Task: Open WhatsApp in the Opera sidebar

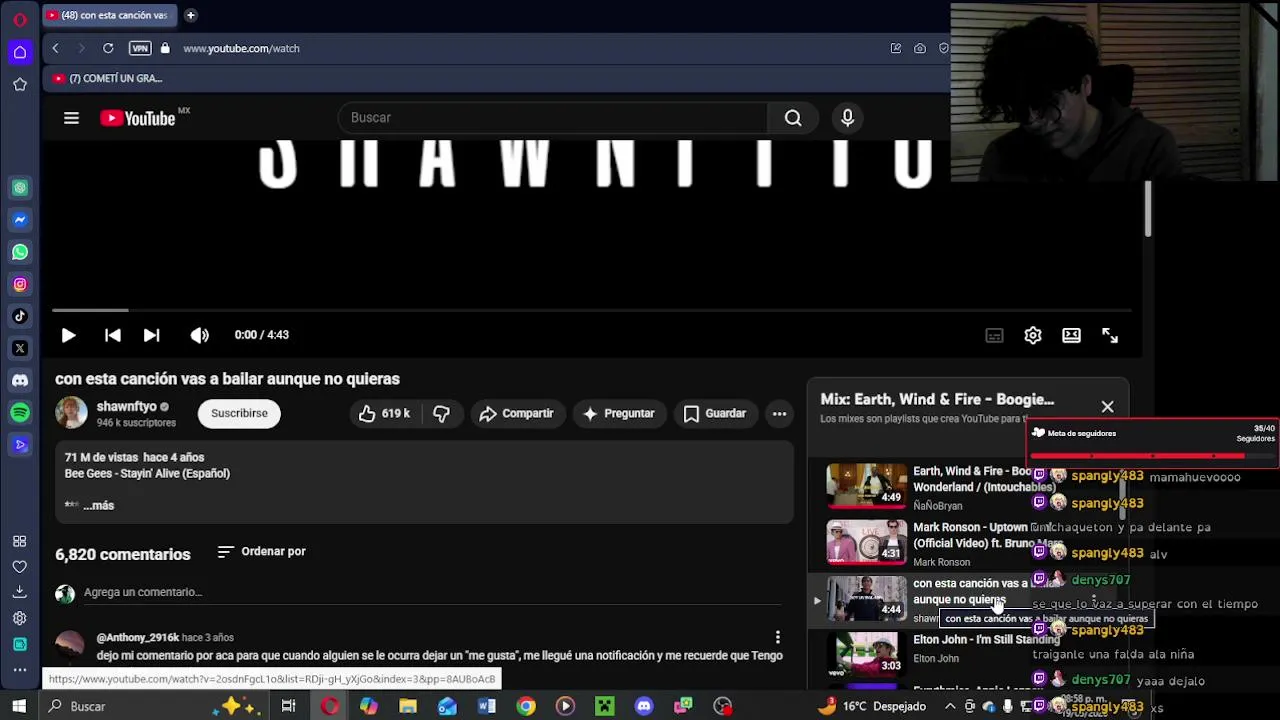Action: 20,252
